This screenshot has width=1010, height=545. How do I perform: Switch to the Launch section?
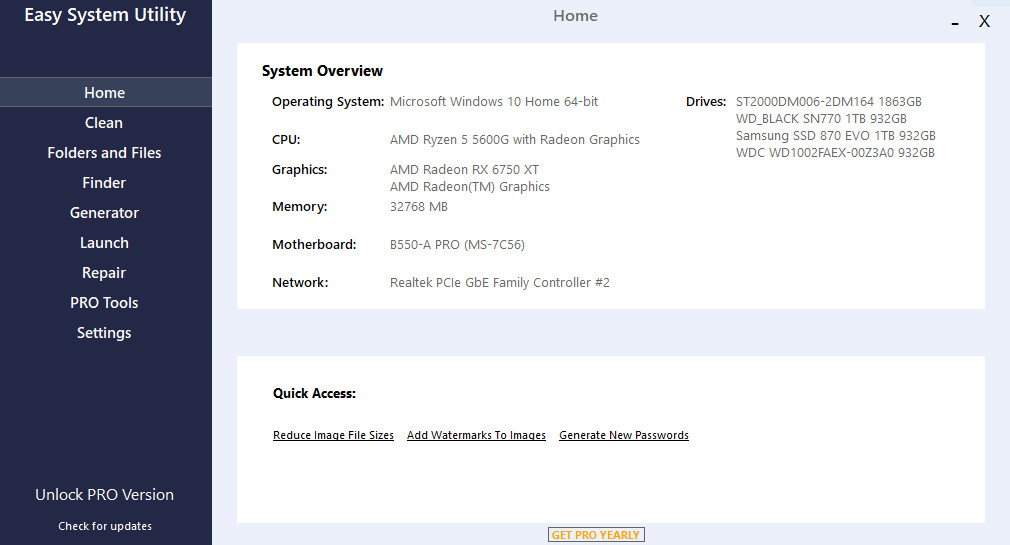pyautogui.click(x=104, y=243)
